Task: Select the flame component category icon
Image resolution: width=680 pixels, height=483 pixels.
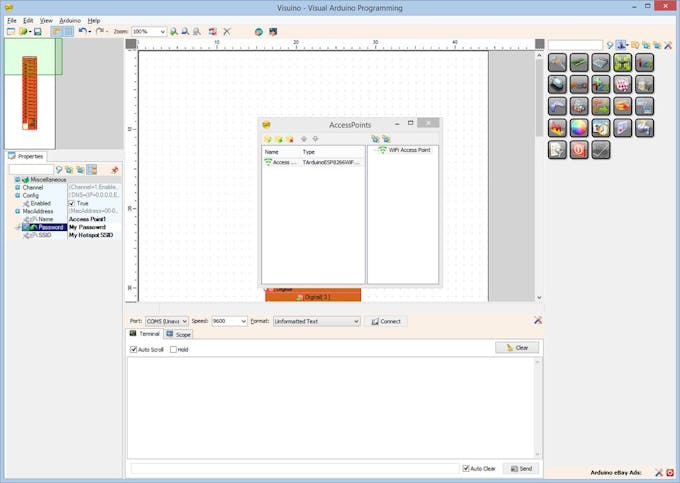Action: 557,127
